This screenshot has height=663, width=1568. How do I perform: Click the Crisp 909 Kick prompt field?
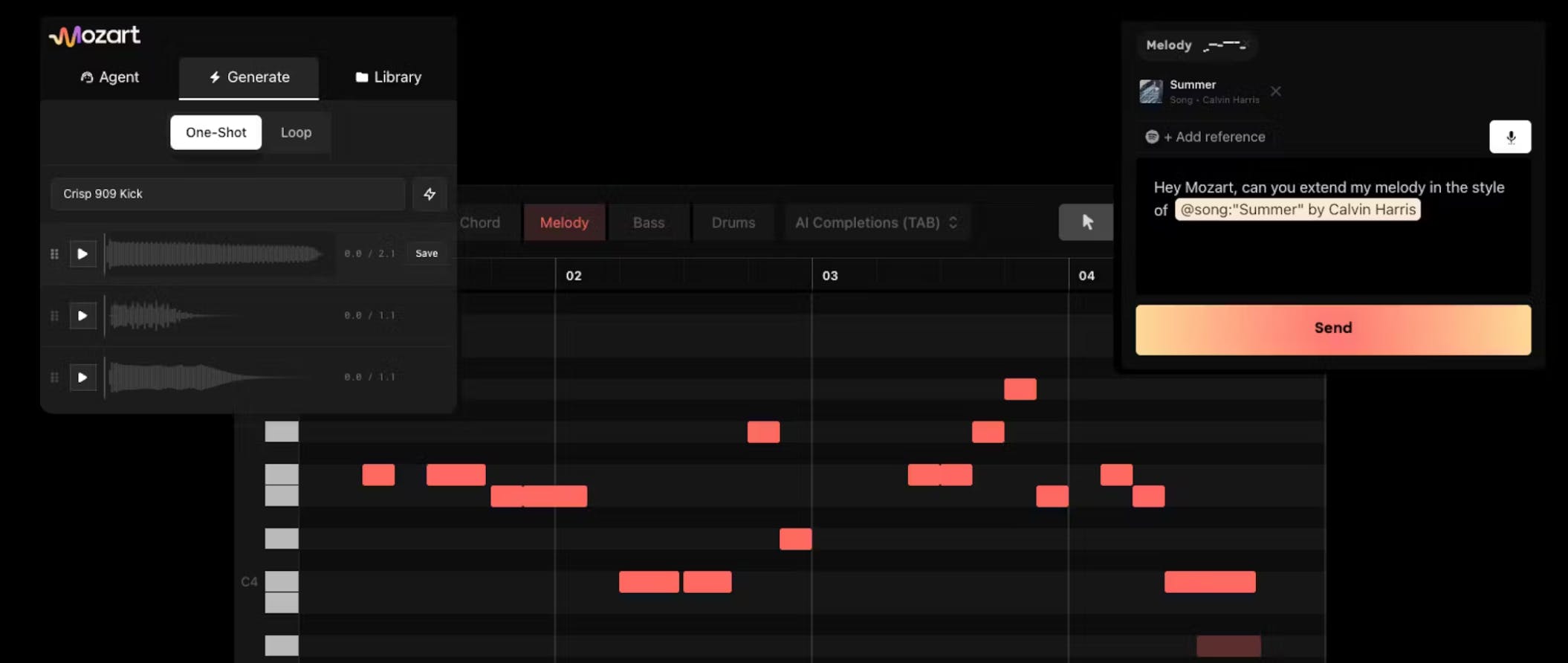tap(227, 194)
